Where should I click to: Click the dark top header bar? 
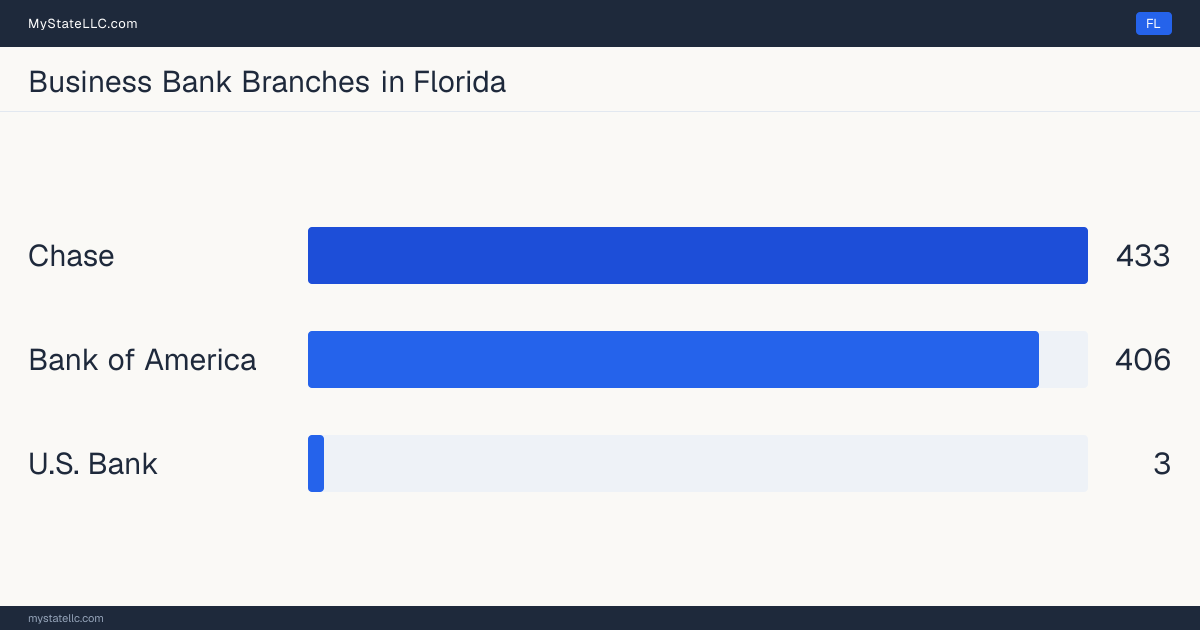pyautogui.click(x=600, y=23)
